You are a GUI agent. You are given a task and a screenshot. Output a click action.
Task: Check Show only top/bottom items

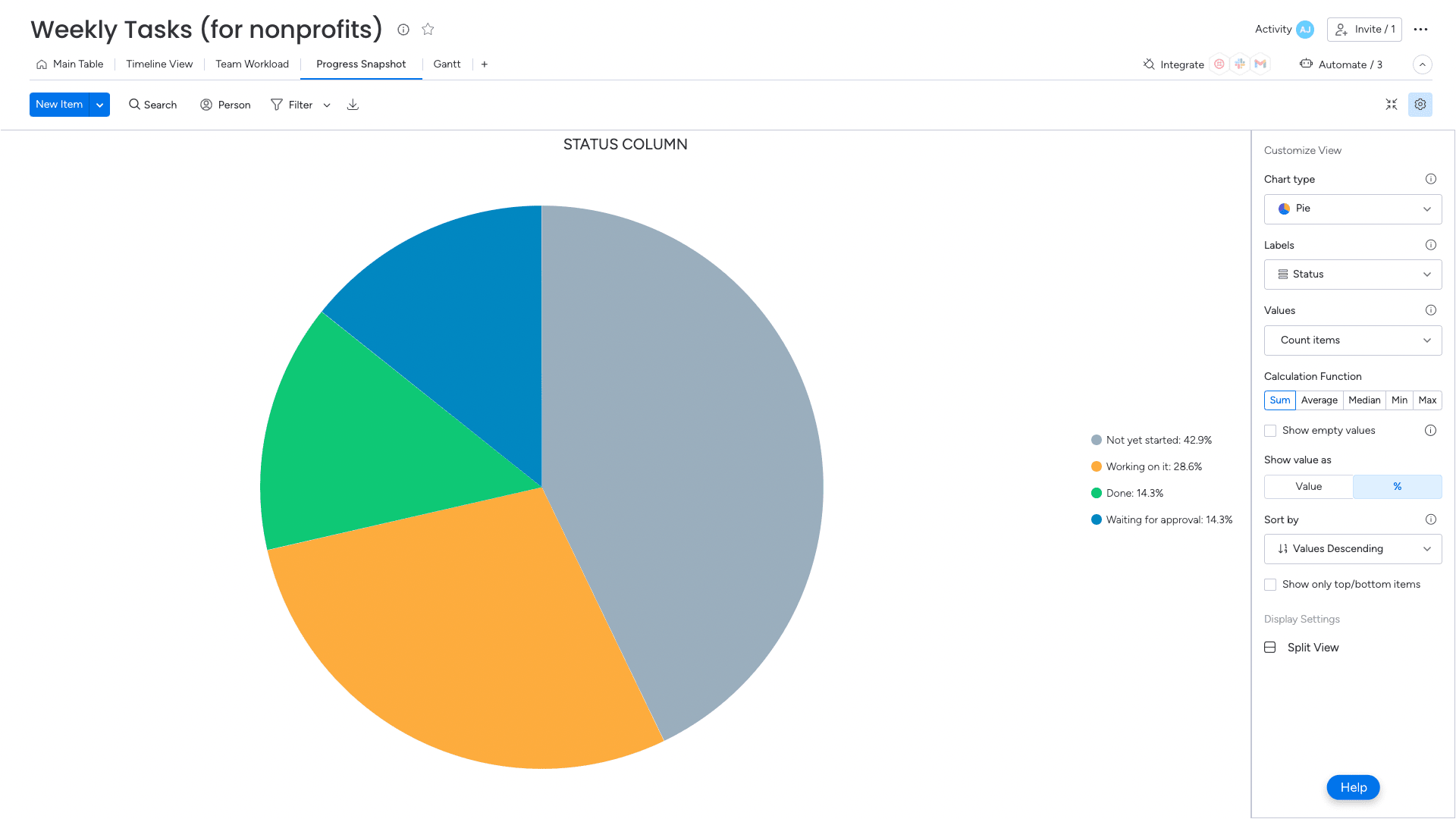point(1270,585)
